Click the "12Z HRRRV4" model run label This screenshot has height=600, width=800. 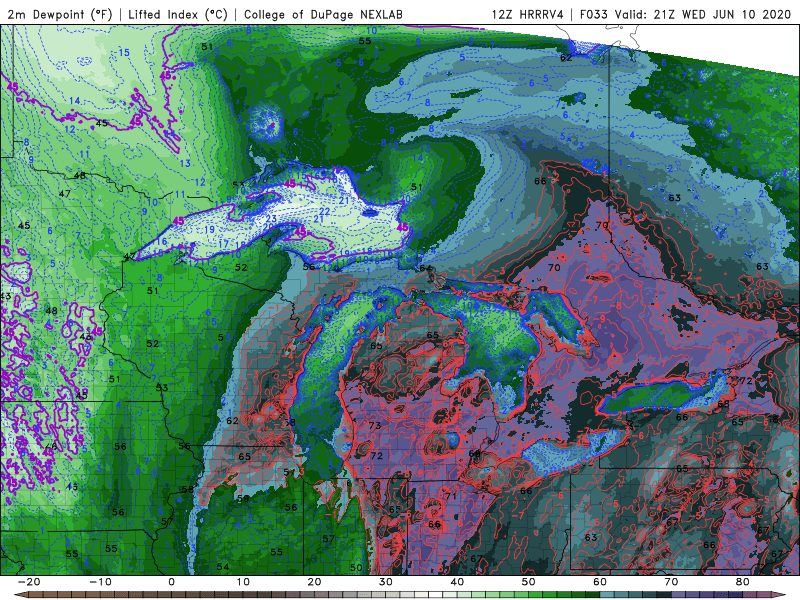[x=528, y=14]
